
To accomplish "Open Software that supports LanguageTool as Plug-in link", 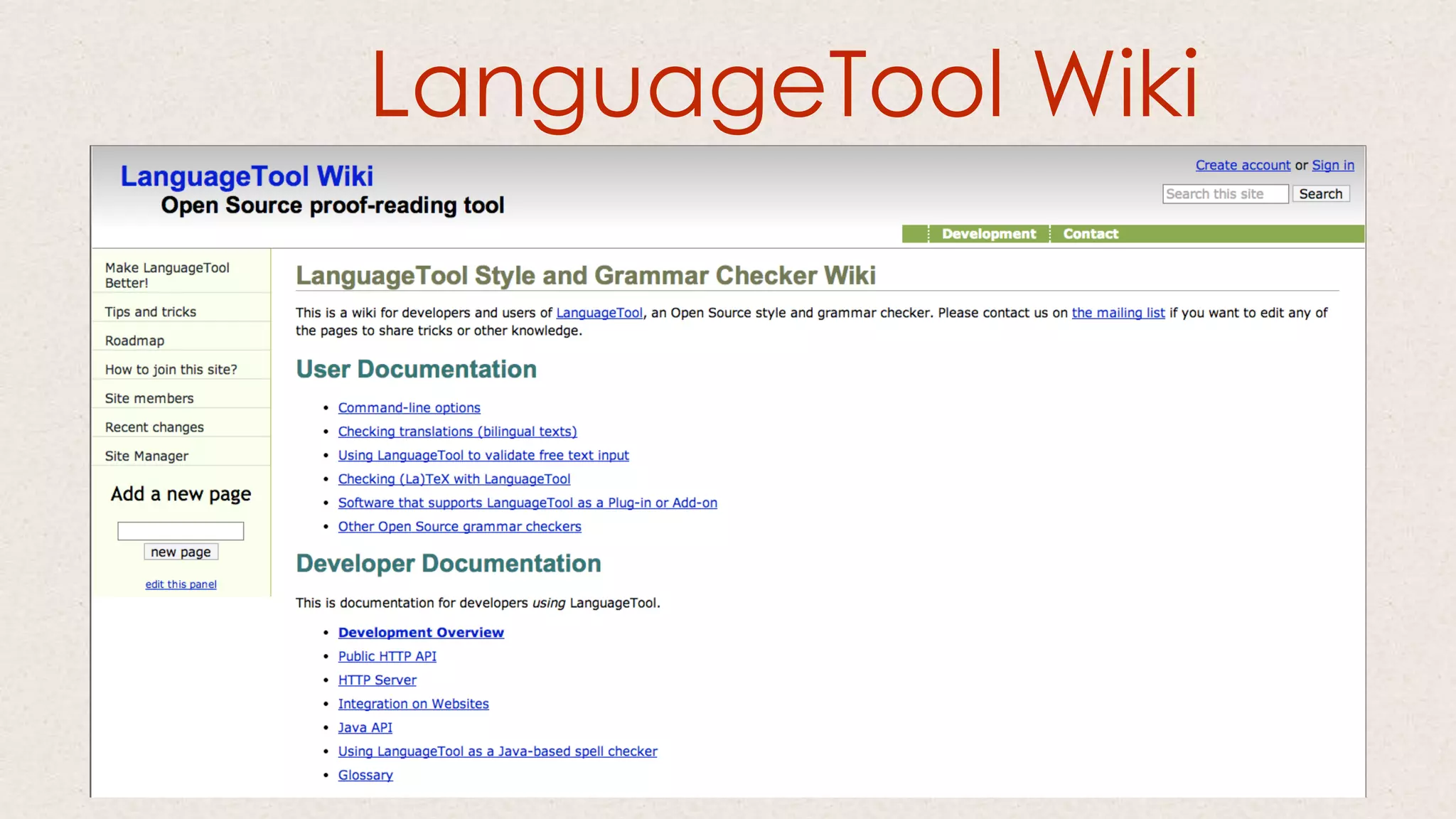I will [528, 503].
